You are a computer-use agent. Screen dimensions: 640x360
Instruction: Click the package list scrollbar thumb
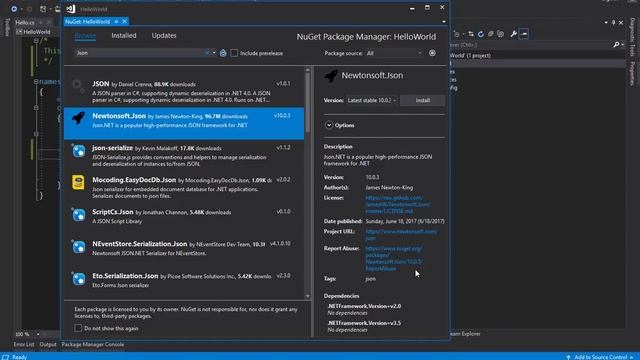click(308, 103)
